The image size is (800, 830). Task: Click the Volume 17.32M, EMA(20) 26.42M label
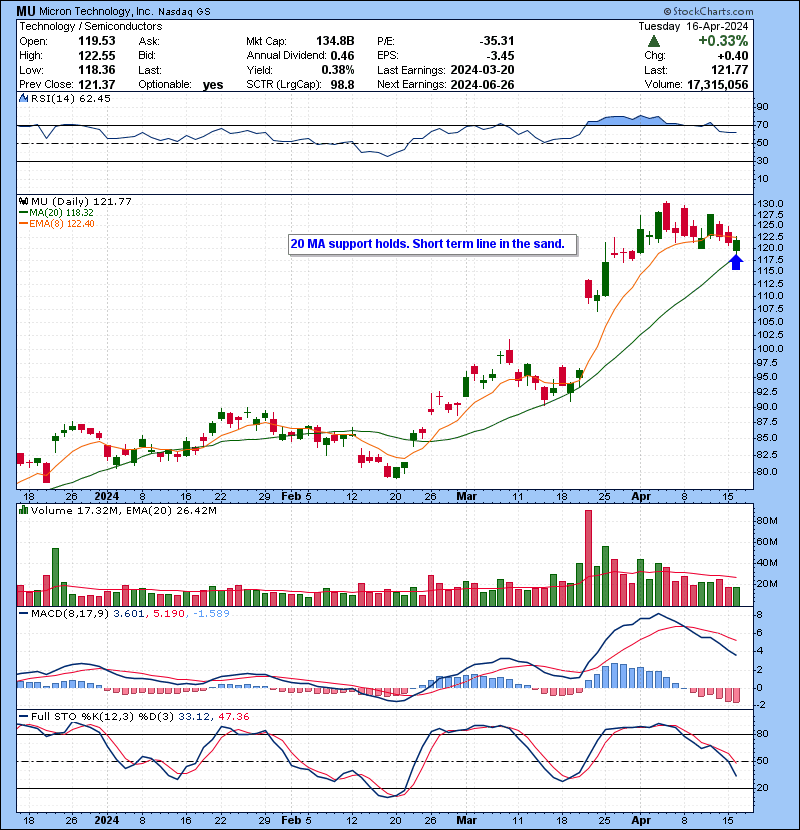[124, 510]
